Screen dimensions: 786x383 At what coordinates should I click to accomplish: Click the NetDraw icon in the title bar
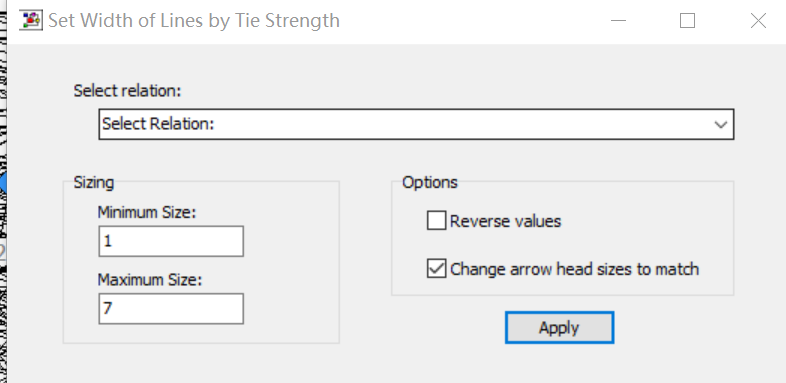click(x=31, y=21)
